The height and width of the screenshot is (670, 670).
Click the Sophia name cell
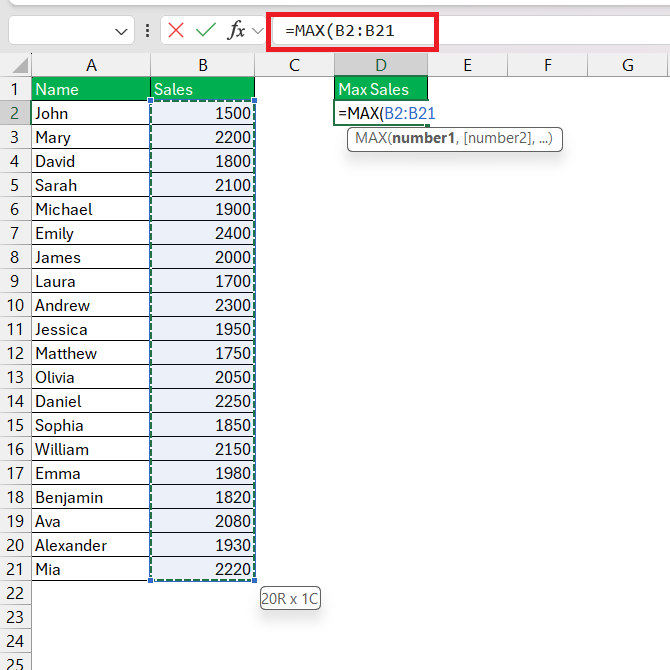click(x=91, y=425)
